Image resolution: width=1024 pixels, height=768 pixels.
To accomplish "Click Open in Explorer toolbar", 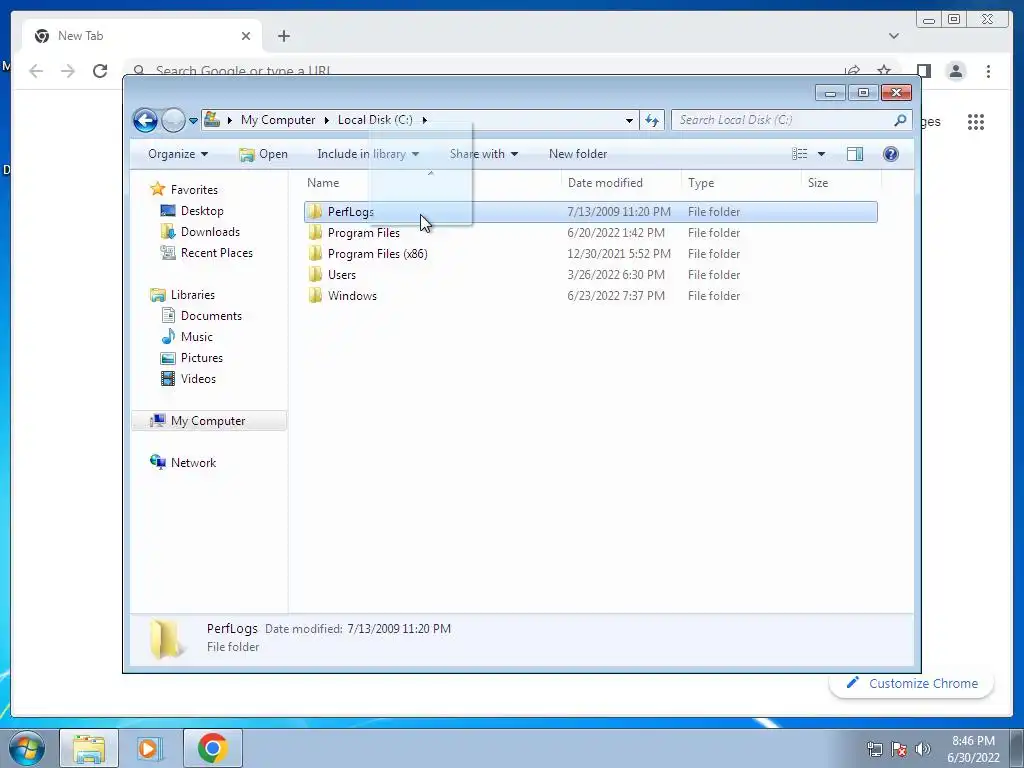I will [x=263, y=154].
